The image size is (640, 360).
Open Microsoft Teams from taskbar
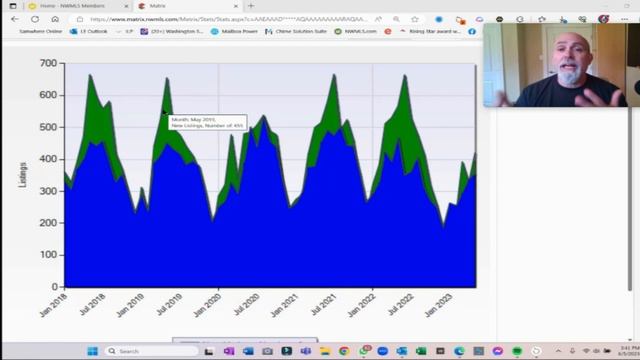[x=306, y=351]
